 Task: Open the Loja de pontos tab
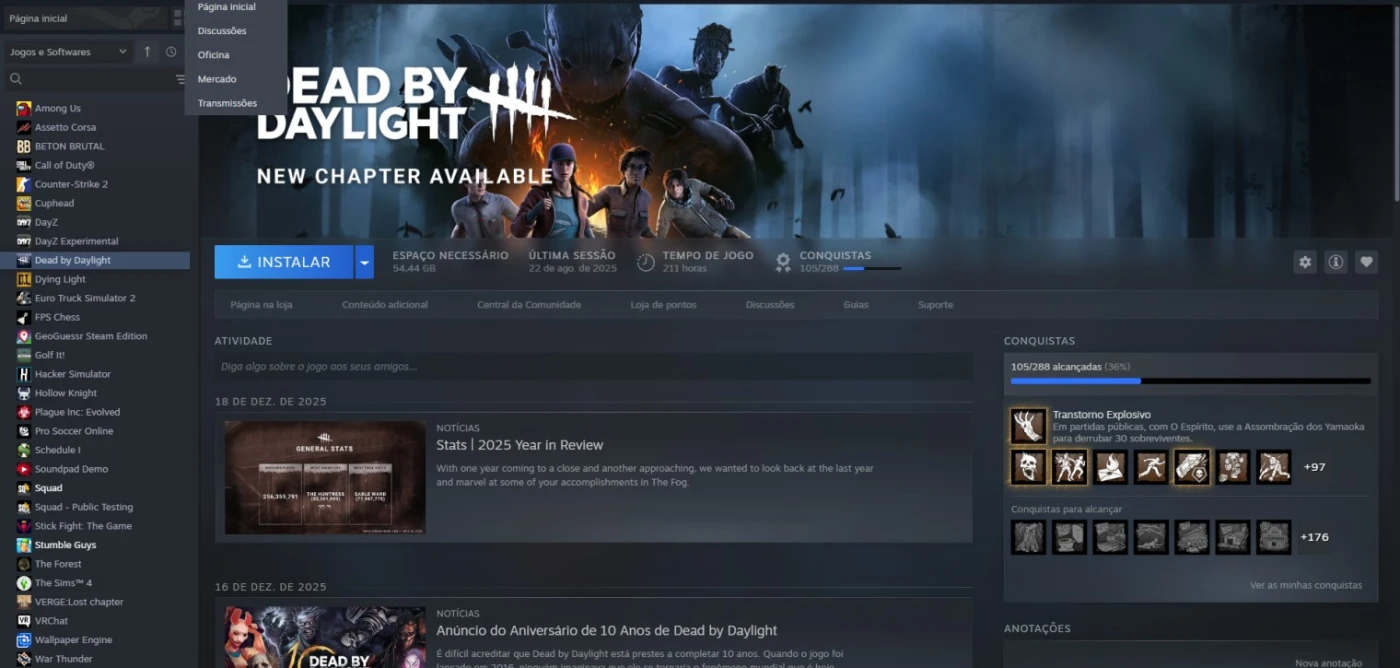(663, 305)
